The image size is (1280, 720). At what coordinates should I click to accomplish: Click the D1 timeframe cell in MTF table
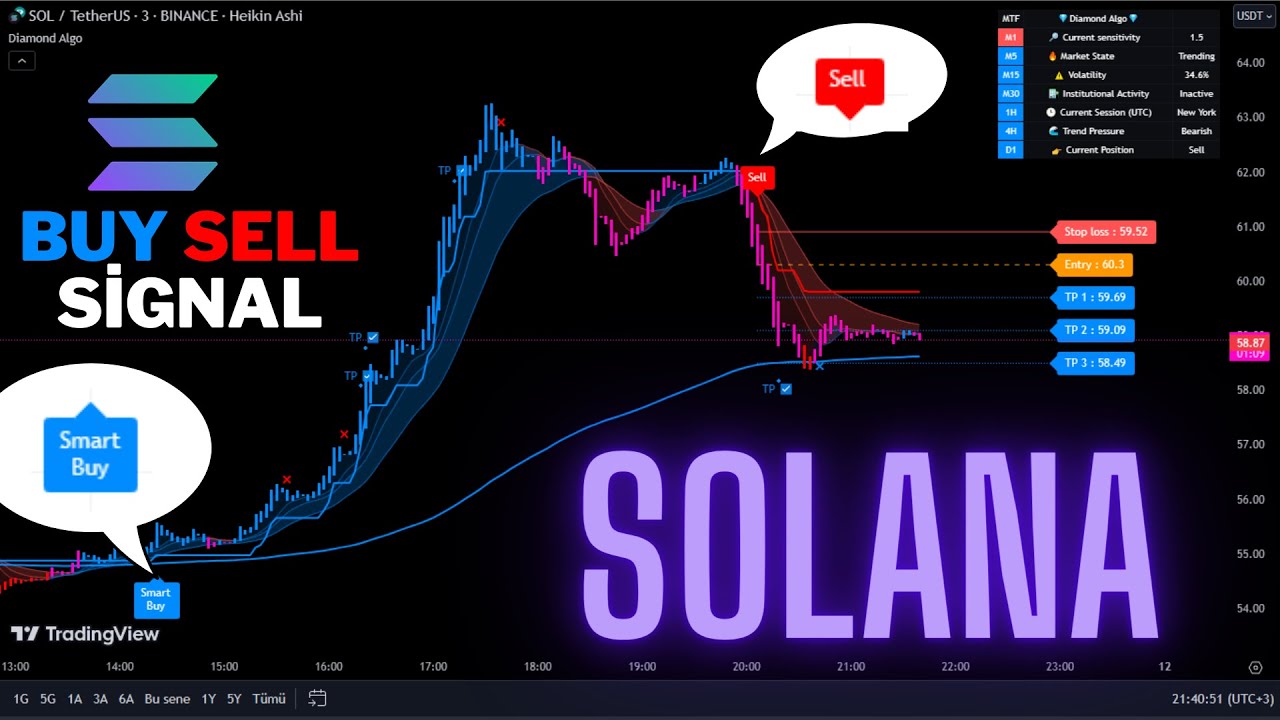pos(1011,150)
